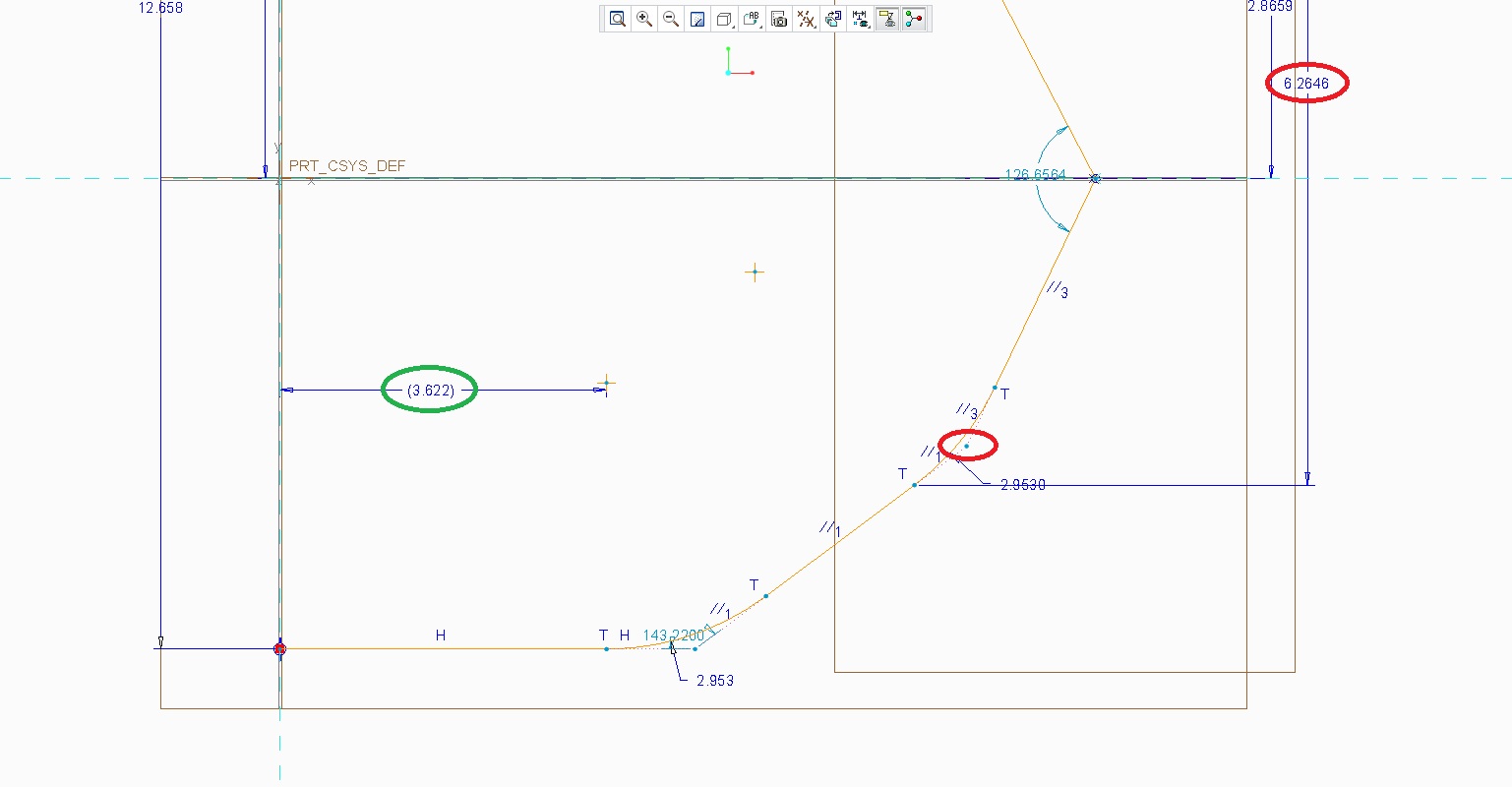Repaint the screen using the Repaint icon
Viewport: 1512px width, 787px height.
[697, 19]
